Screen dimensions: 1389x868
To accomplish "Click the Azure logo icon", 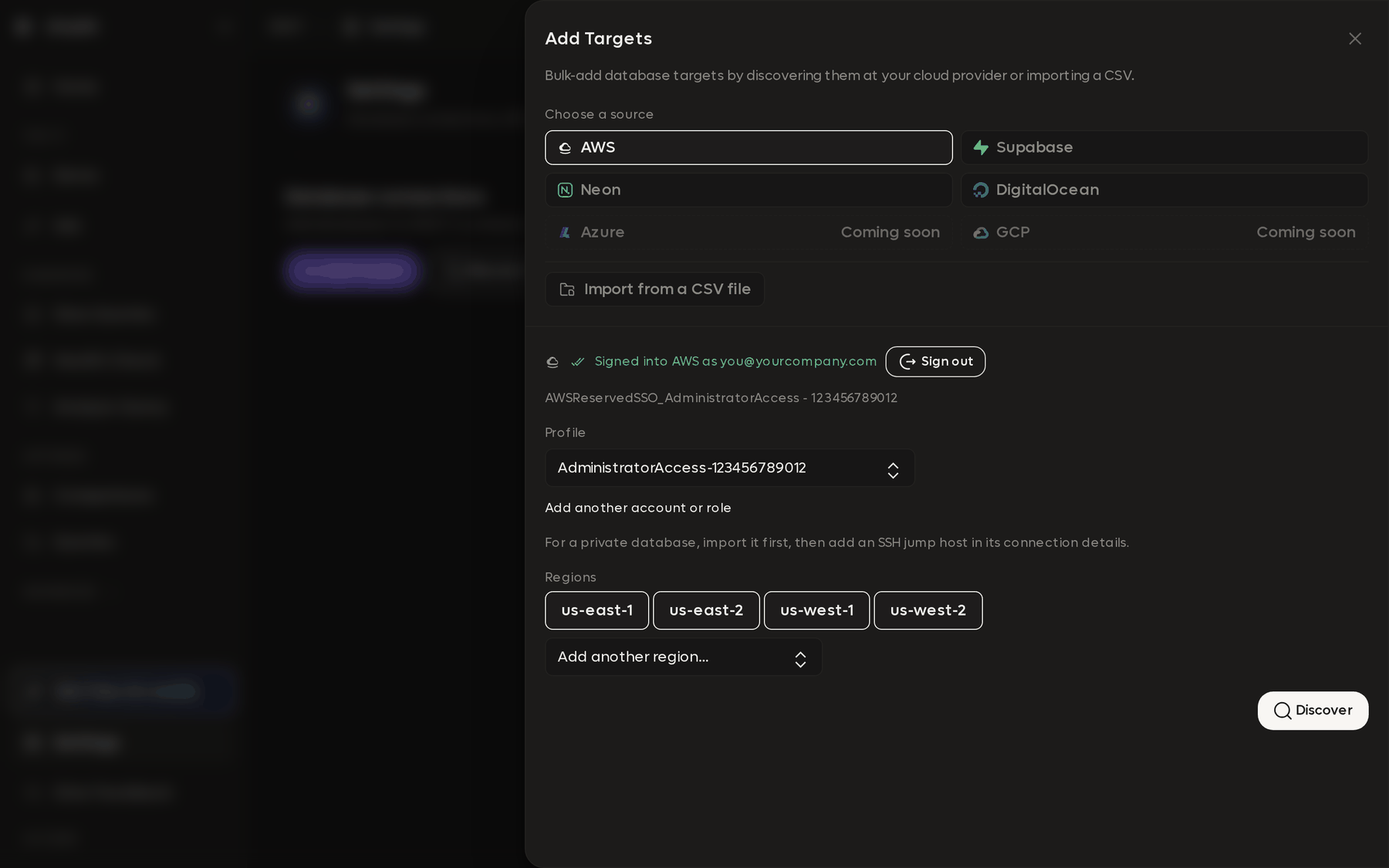I will [565, 232].
